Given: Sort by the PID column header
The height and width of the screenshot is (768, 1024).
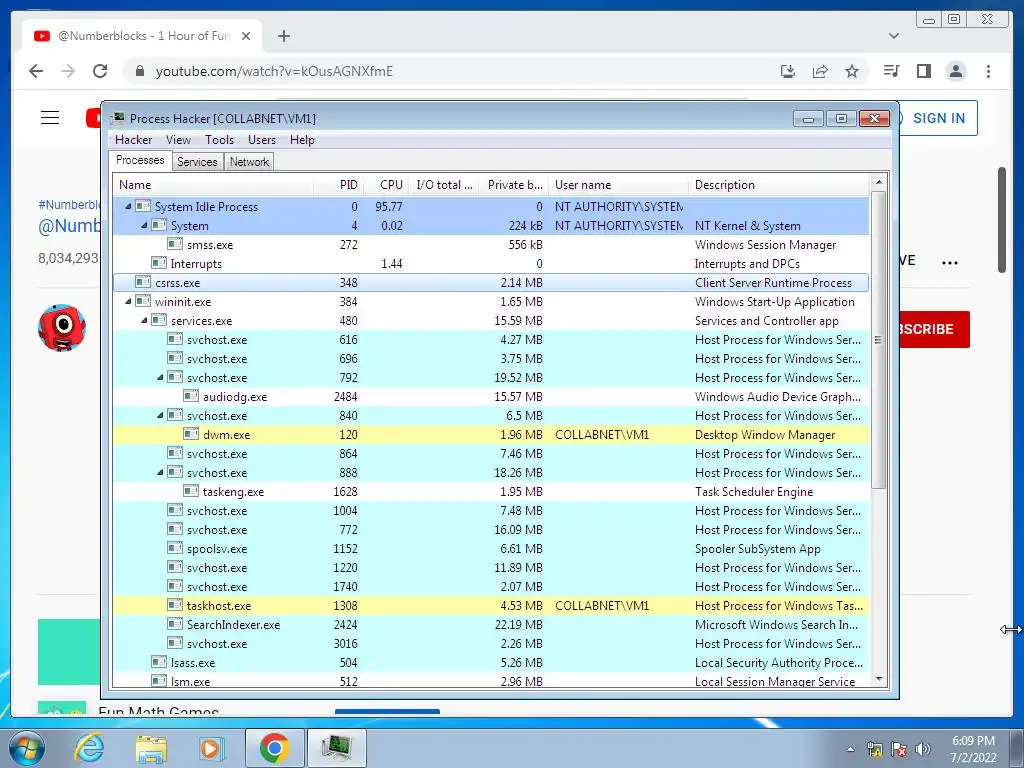Looking at the screenshot, I should pyautogui.click(x=338, y=185).
